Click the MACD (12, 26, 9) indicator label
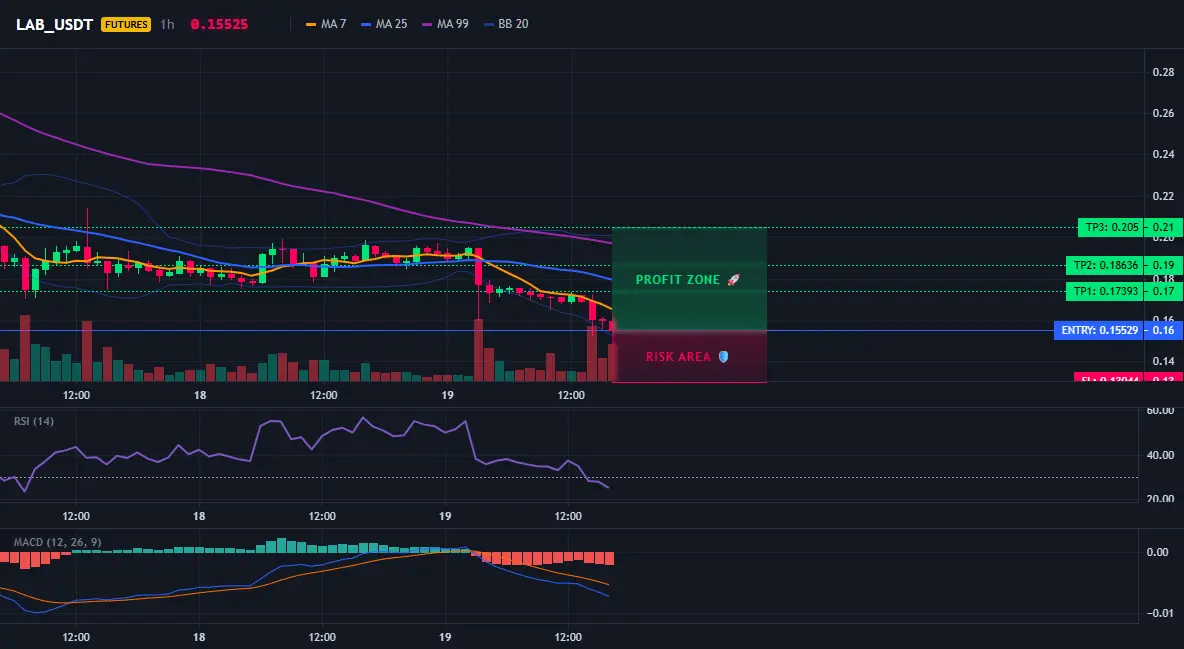This screenshot has width=1184, height=649. click(57, 542)
